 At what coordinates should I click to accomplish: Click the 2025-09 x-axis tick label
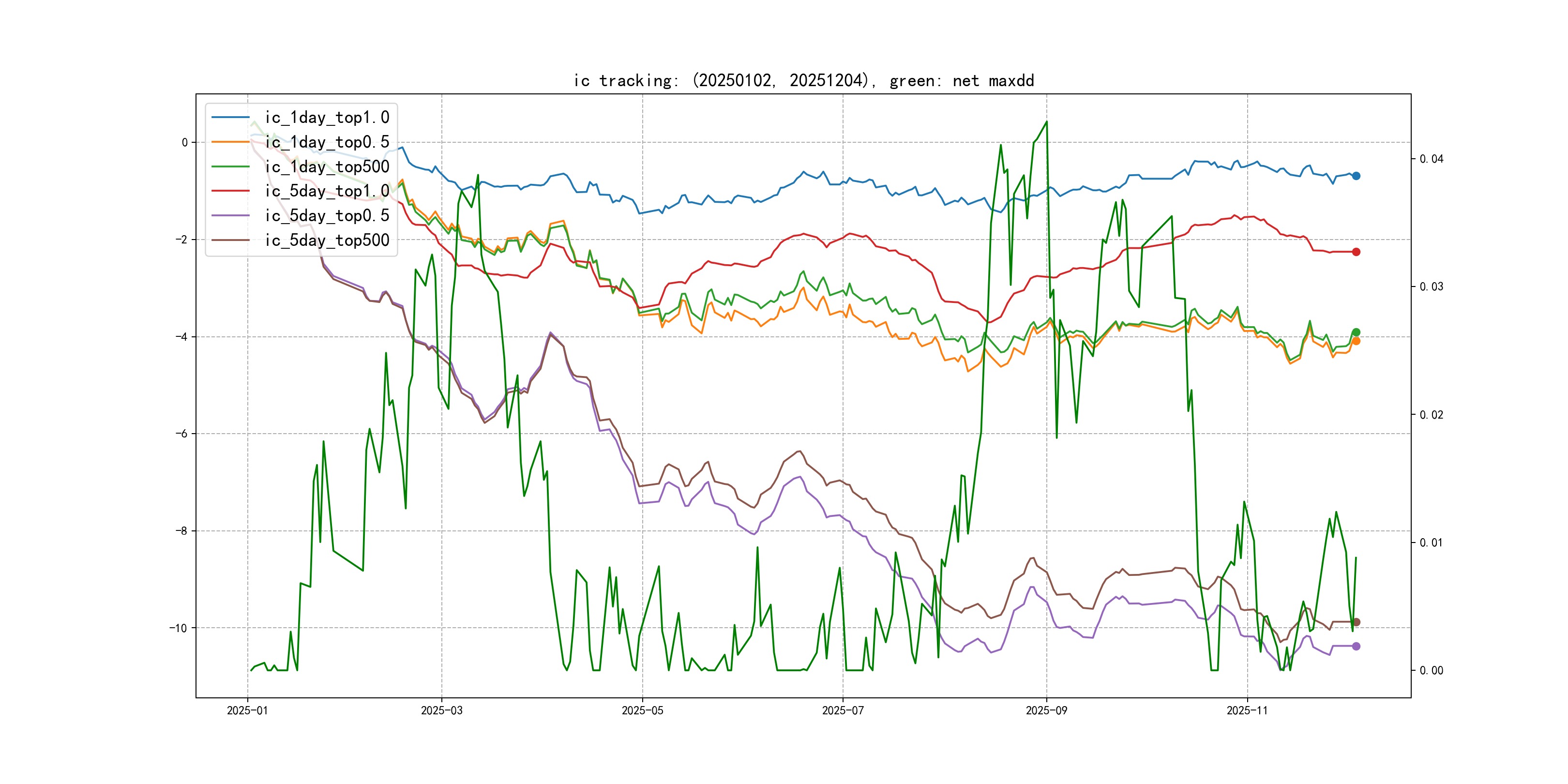click(1046, 710)
